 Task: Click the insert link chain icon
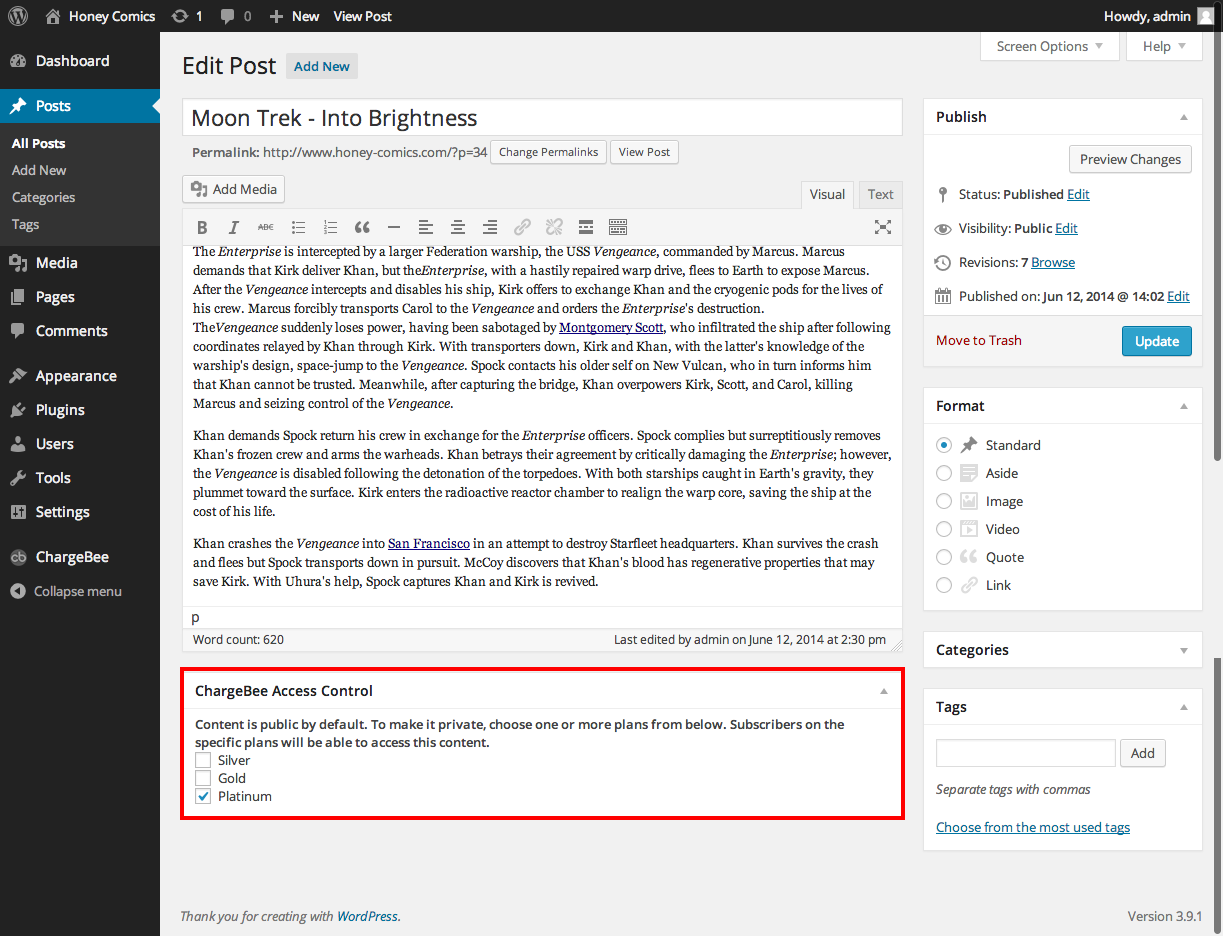(522, 227)
